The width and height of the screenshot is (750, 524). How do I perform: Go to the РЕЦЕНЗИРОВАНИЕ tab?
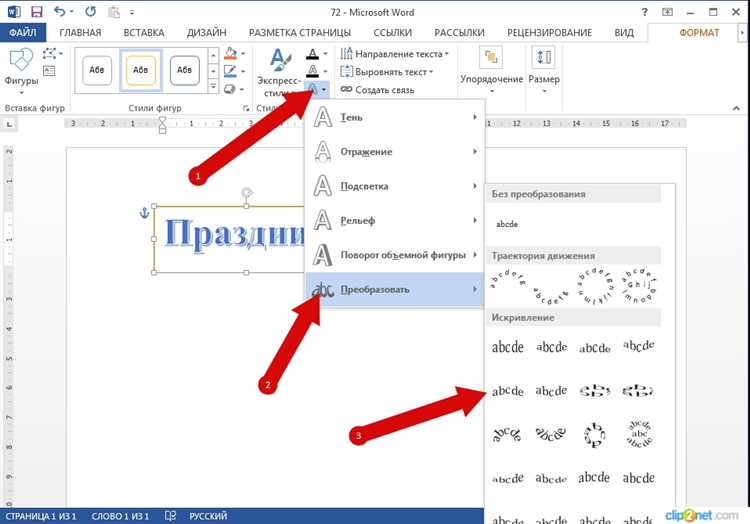(x=550, y=33)
